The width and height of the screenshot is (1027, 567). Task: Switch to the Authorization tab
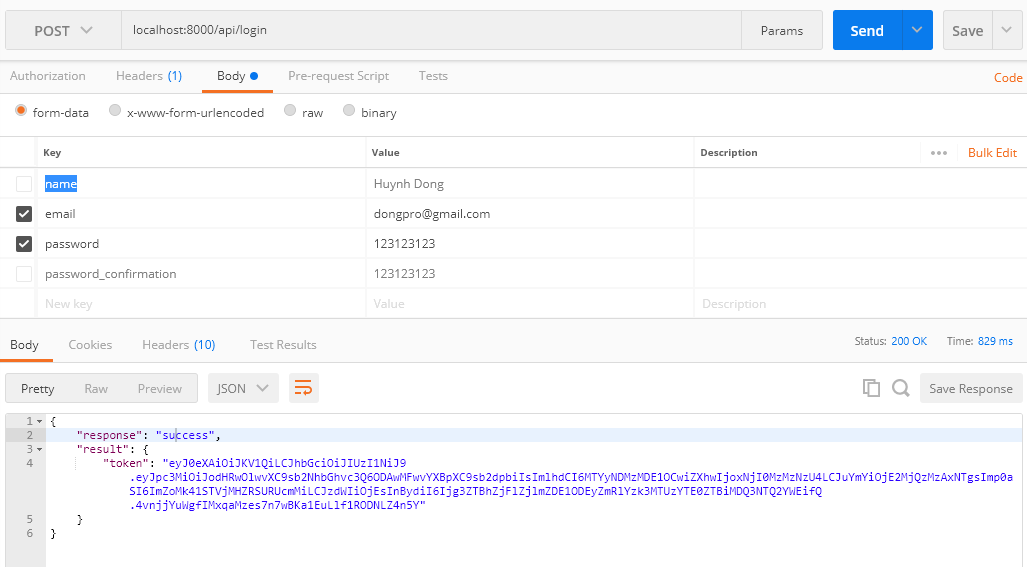pos(48,76)
